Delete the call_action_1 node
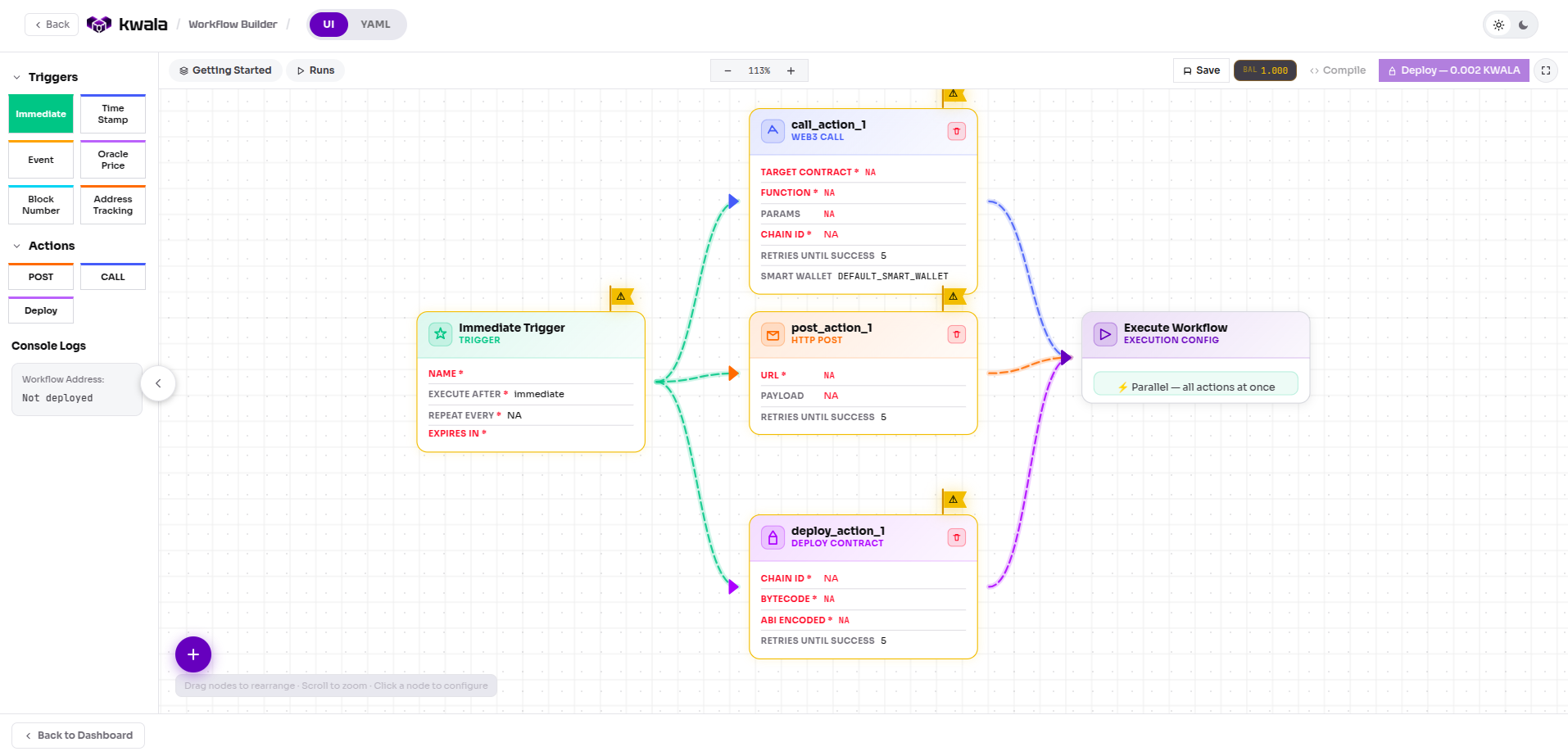This screenshot has width=1568, height=756. (956, 131)
